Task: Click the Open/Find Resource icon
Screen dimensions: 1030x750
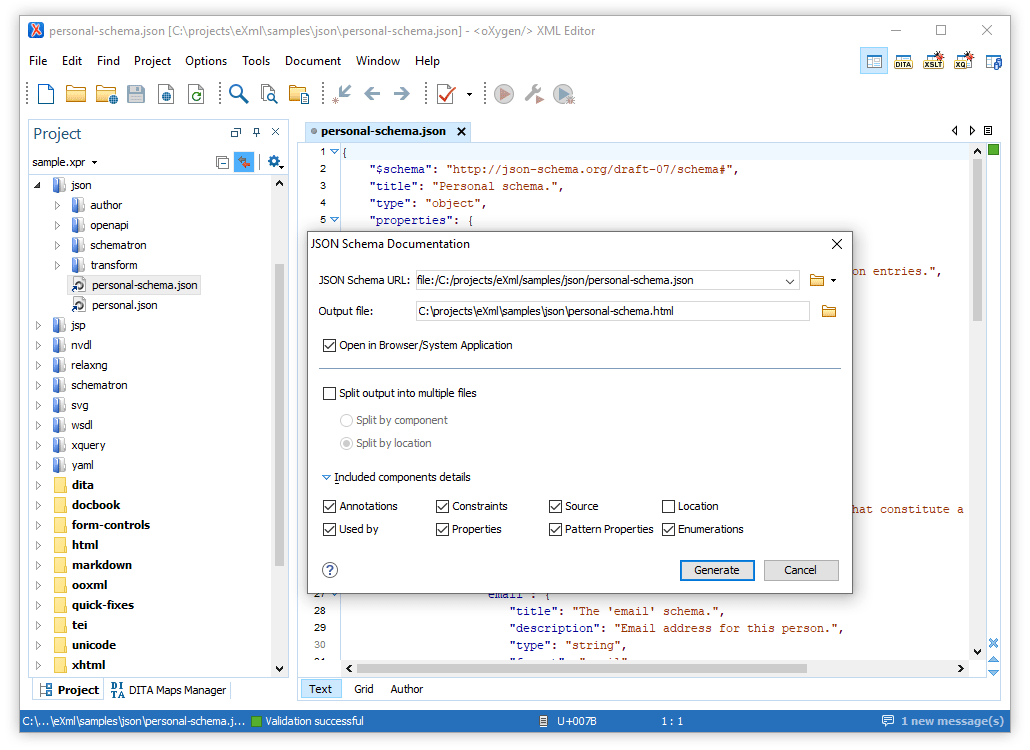Action: (x=299, y=95)
